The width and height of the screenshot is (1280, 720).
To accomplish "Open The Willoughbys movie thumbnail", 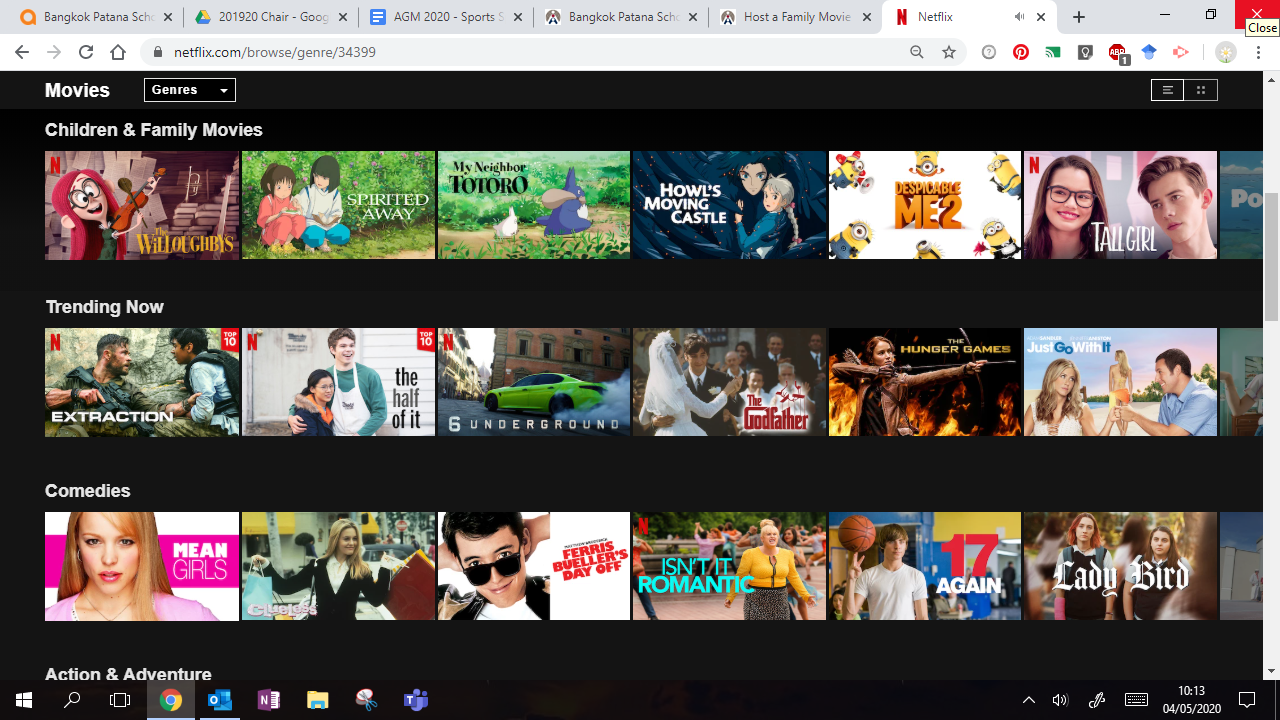I will click(142, 205).
